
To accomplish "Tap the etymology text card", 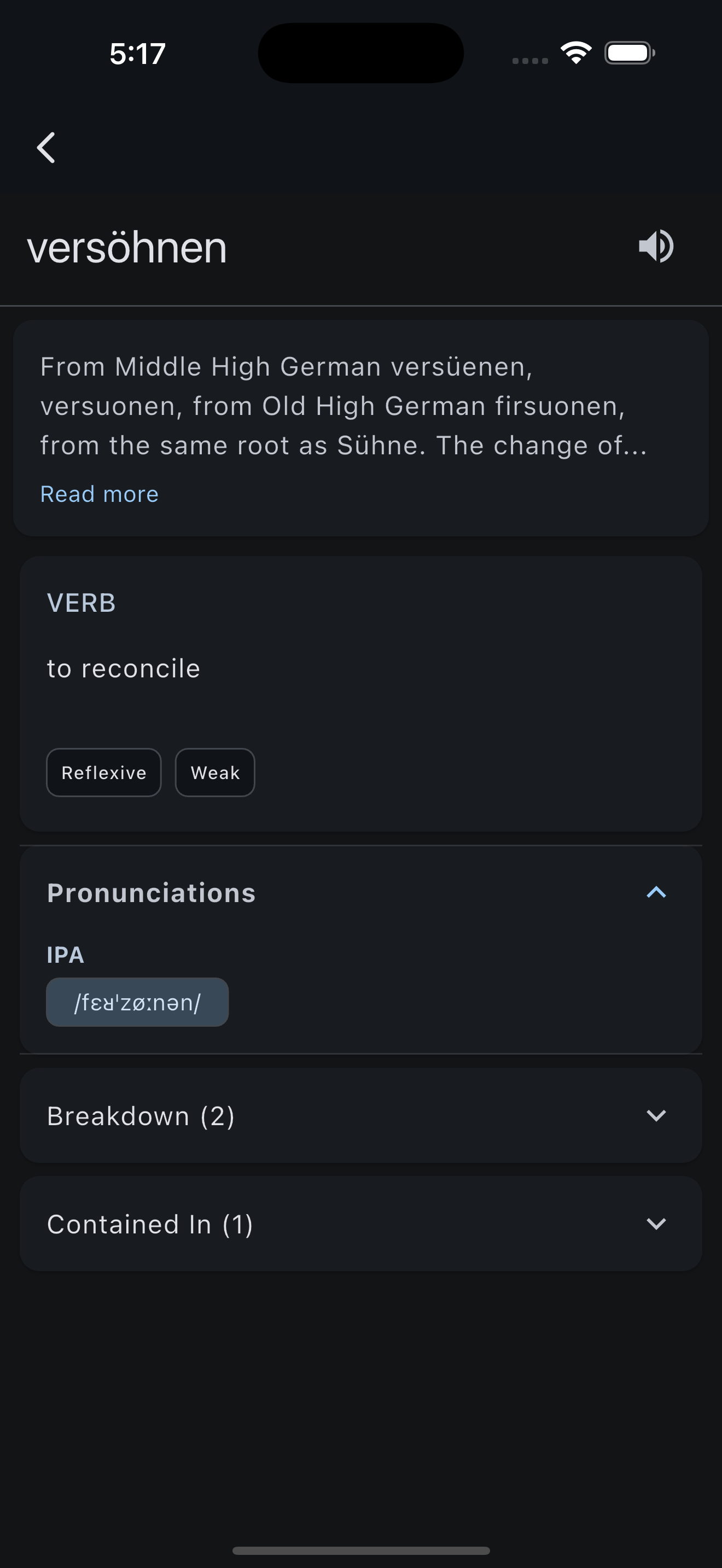I will coord(361,428).
